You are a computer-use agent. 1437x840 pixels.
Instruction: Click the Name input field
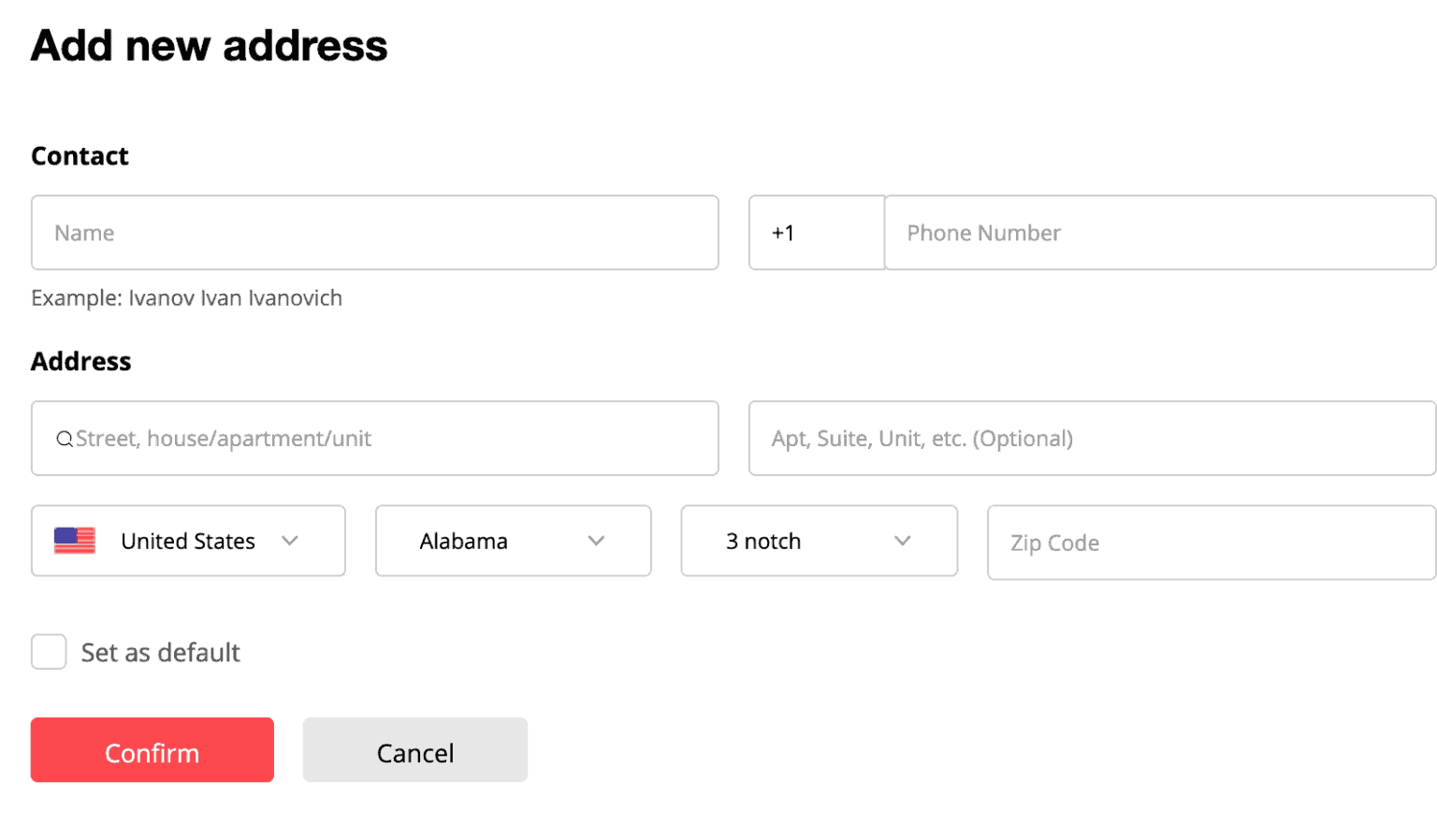click(374, 232)
